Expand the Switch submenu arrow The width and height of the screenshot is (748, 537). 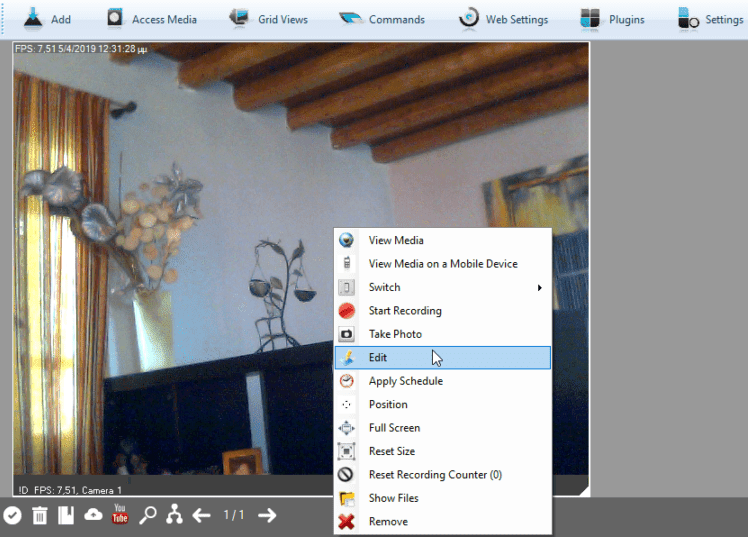pyautogui.click(x=540, y=288)
